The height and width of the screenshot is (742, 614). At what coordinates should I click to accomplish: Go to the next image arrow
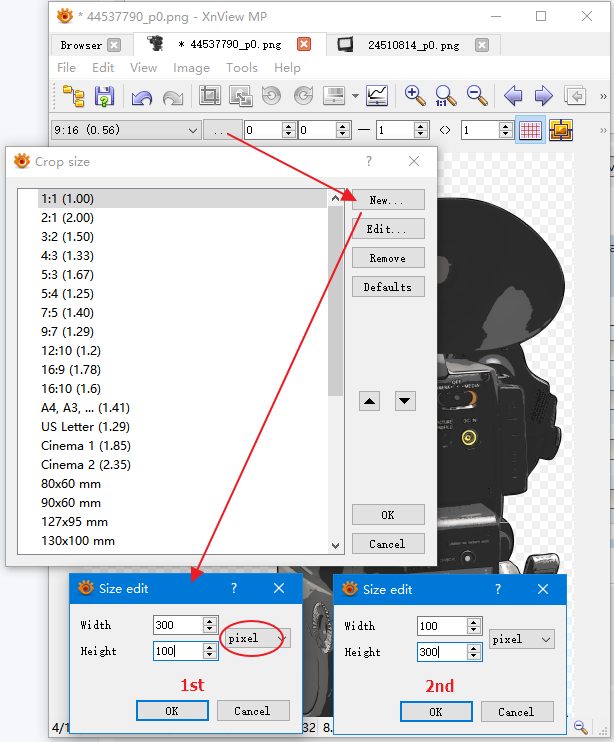[x=544, y=96]
